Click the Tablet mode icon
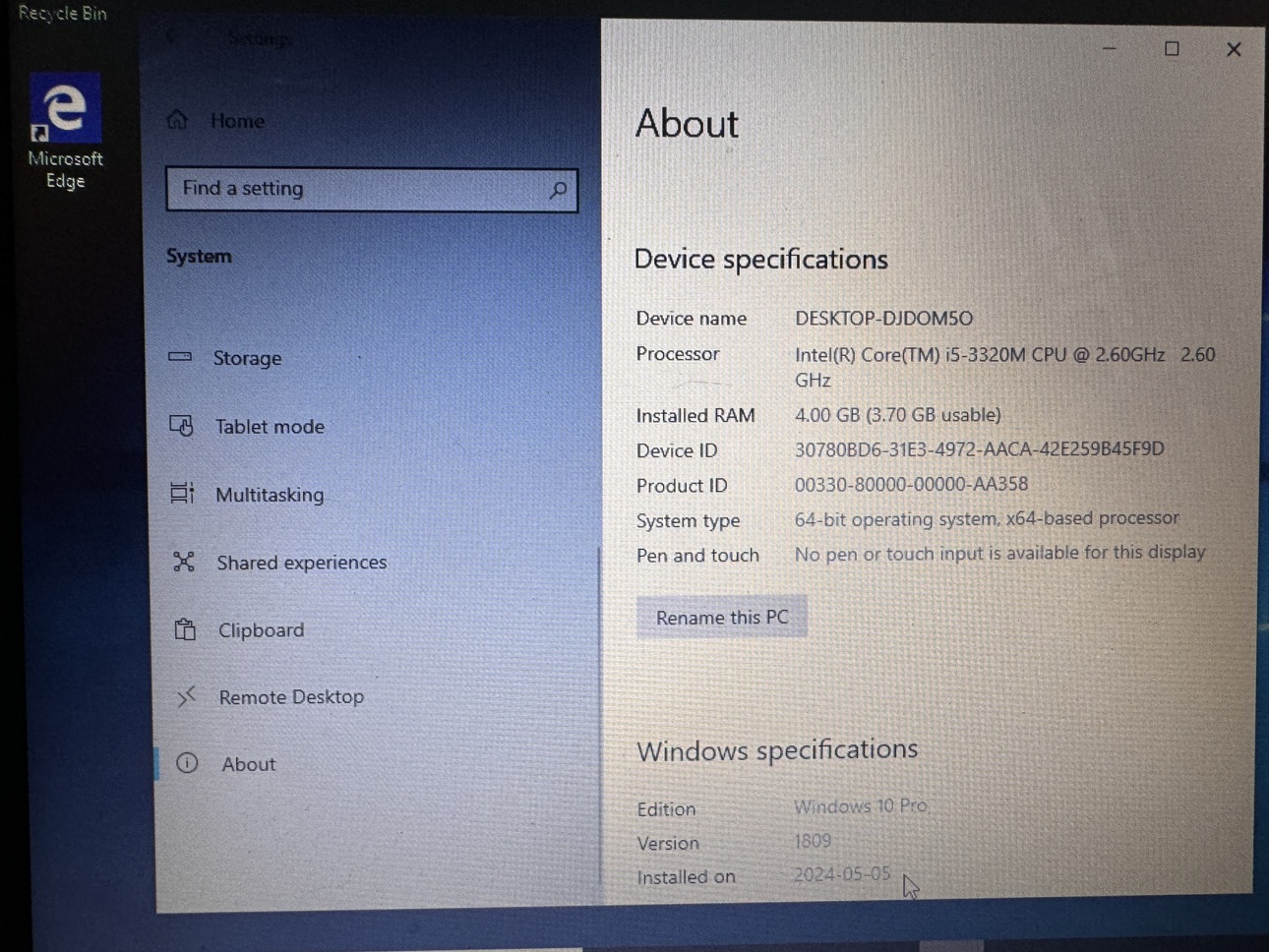The width and height of the screenshot is (1269, 952). 181,425
